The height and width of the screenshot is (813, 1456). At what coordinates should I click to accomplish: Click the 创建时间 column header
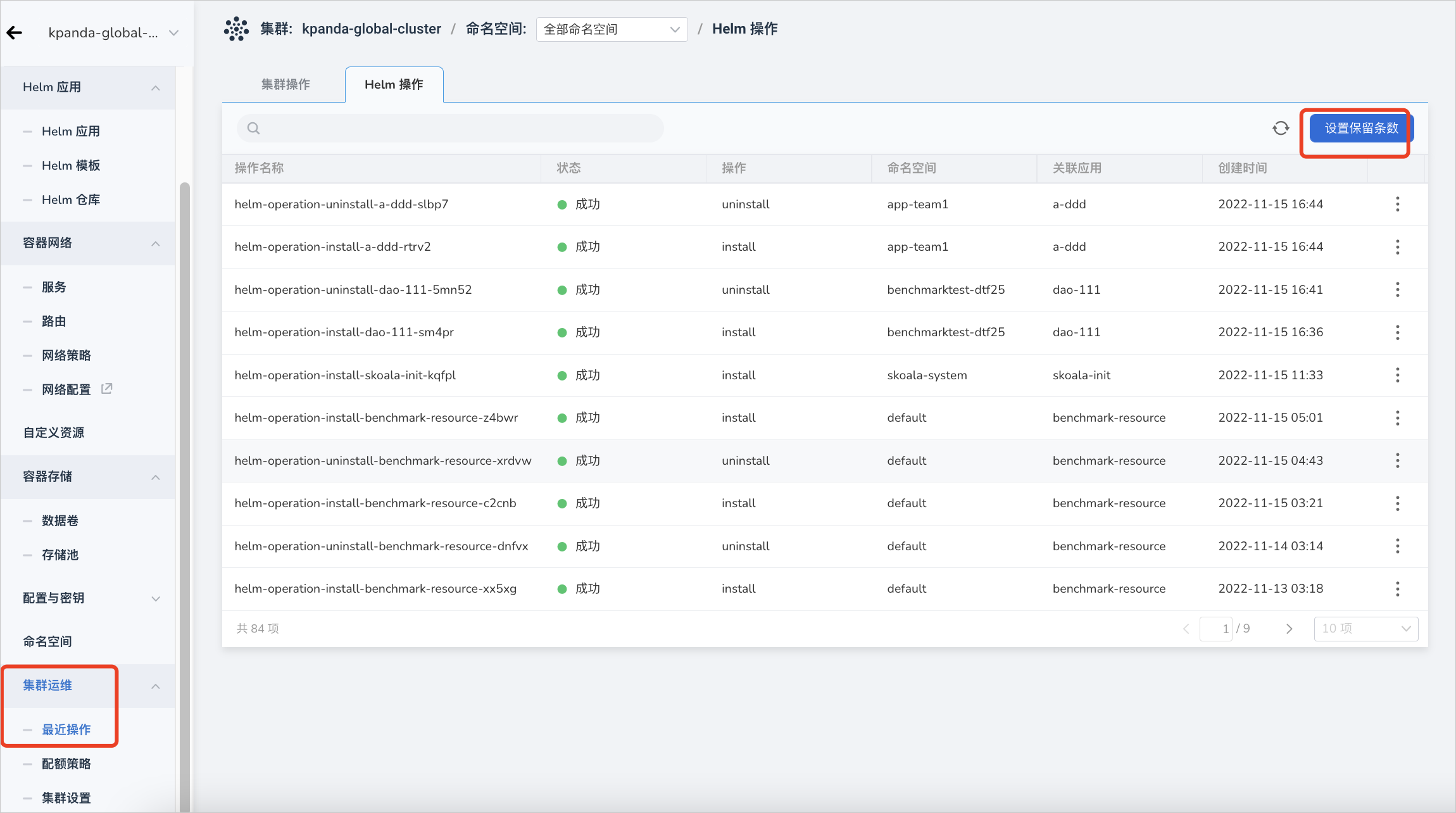click(1243, 168)
